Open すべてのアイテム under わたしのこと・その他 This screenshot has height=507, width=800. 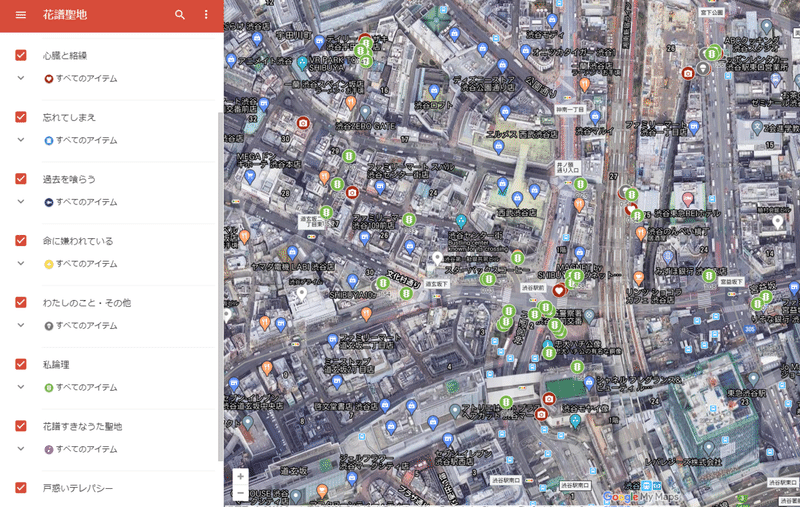[x=86, y=325]
